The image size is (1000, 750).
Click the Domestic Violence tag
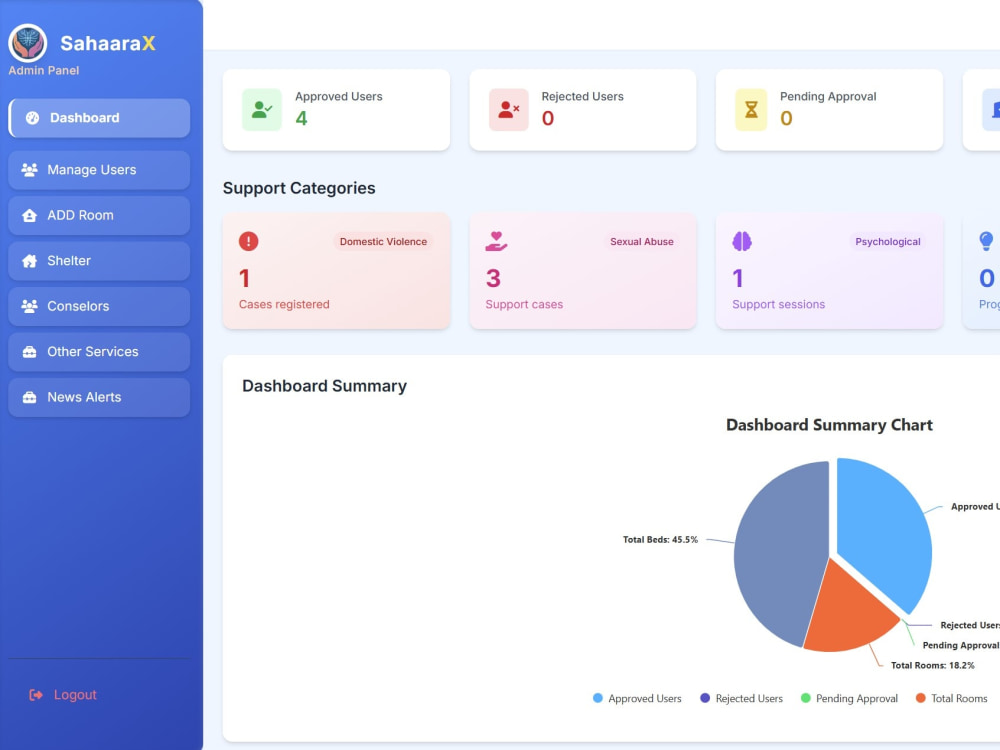383,242
